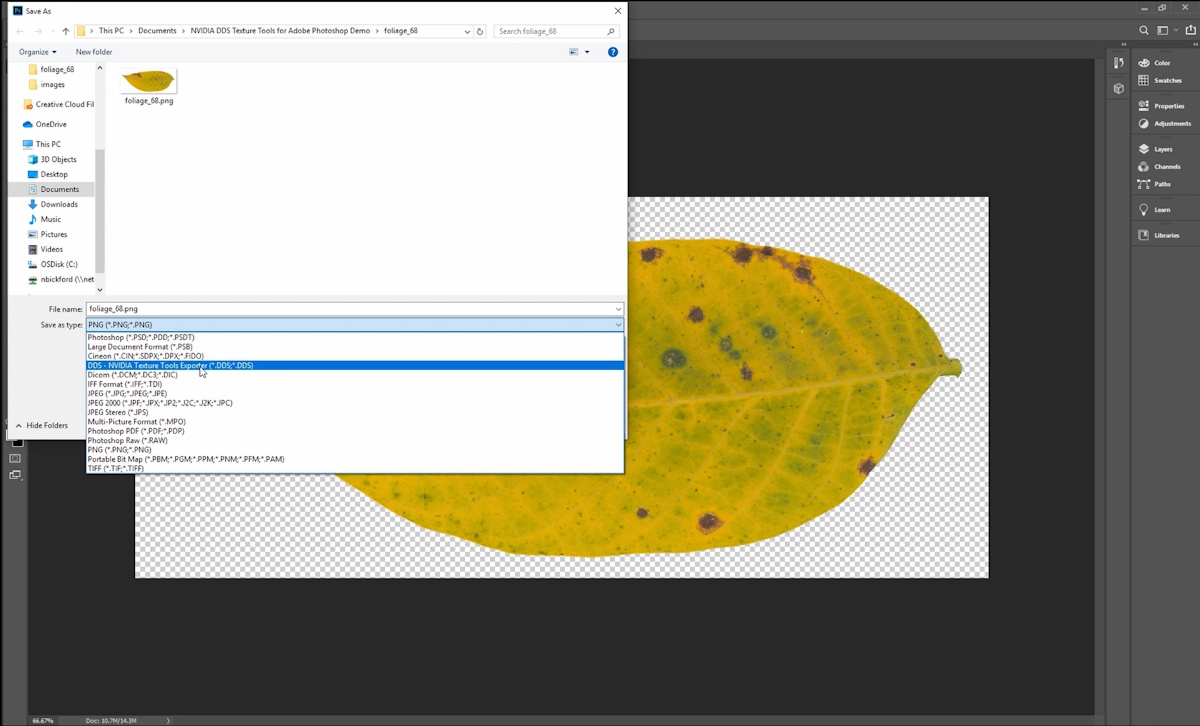The image size is (1200, 726).
Task: Open the Adjustments panel
Action: [x=1144, y=124]
